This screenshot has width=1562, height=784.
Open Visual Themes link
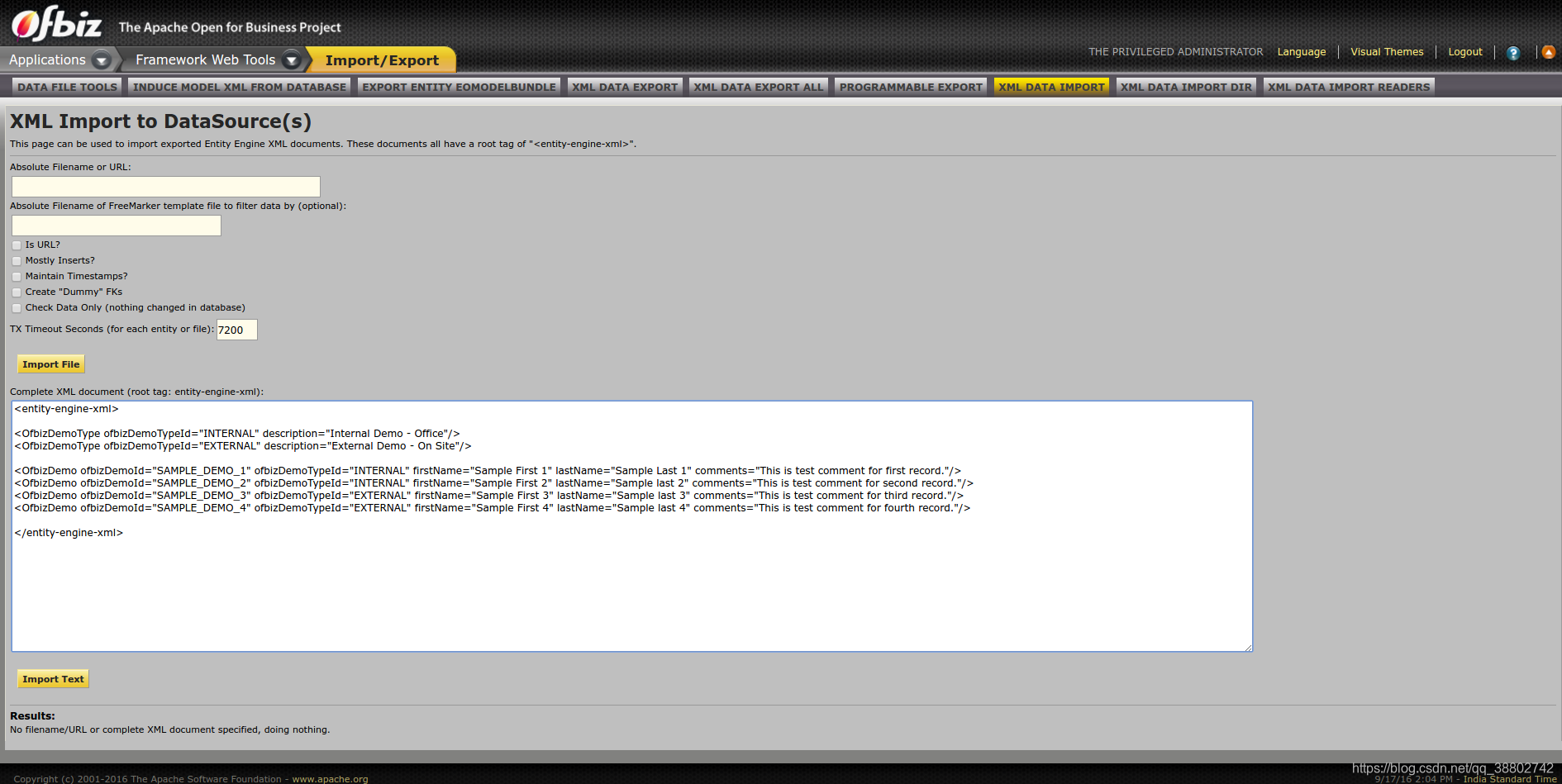(x=1387, y=52)
